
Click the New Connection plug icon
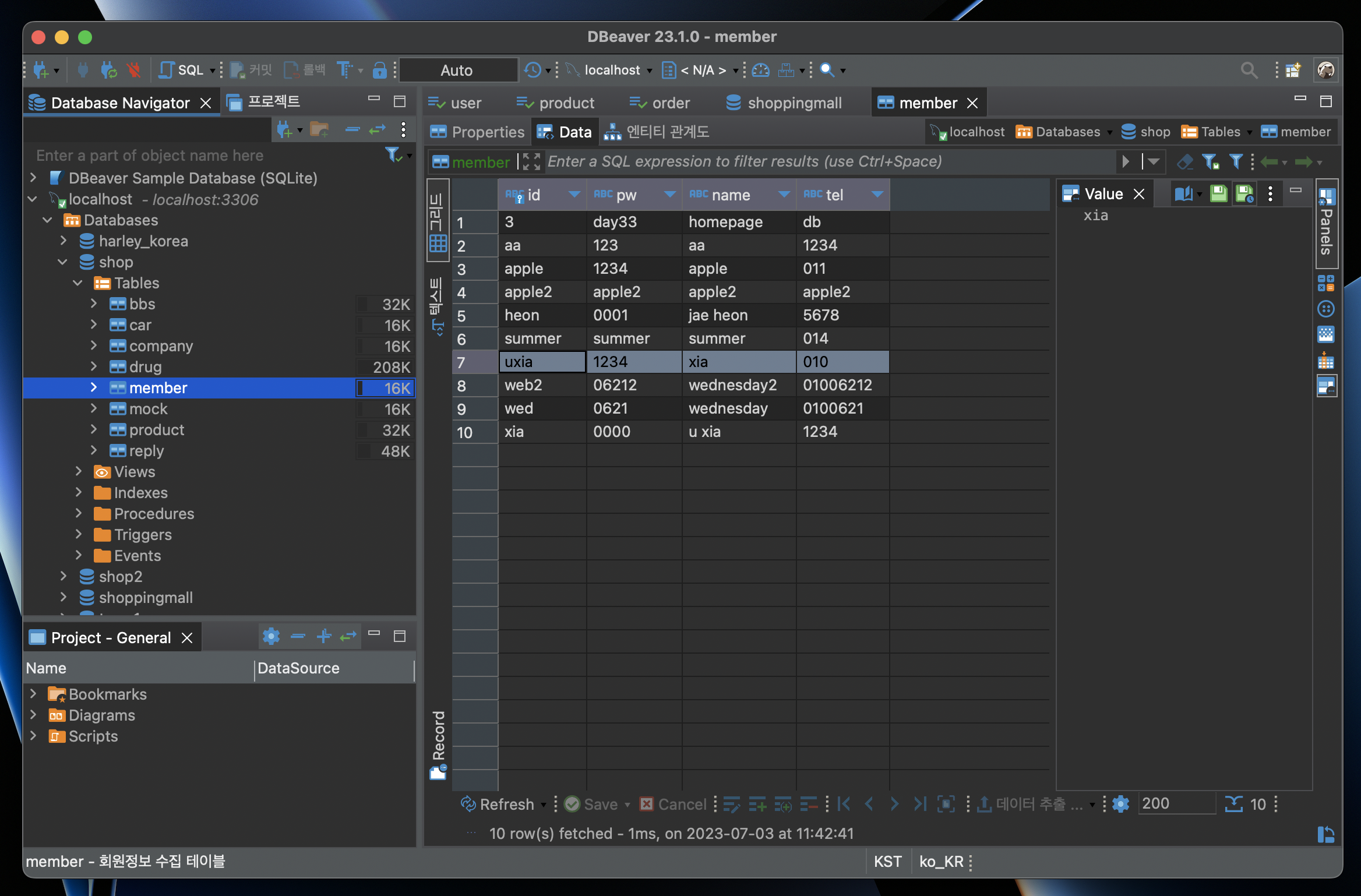point(41,70)
